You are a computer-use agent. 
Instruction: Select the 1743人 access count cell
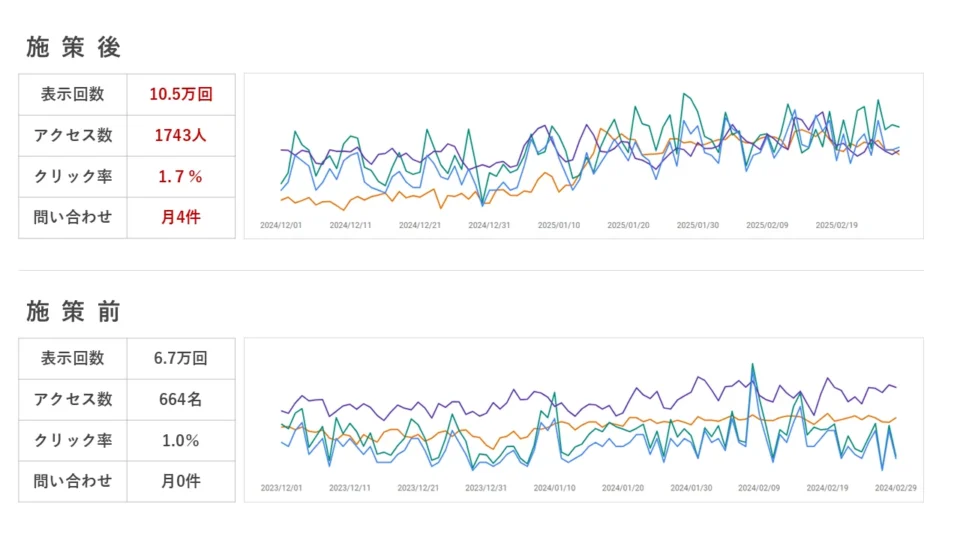[x=181, y=135]
